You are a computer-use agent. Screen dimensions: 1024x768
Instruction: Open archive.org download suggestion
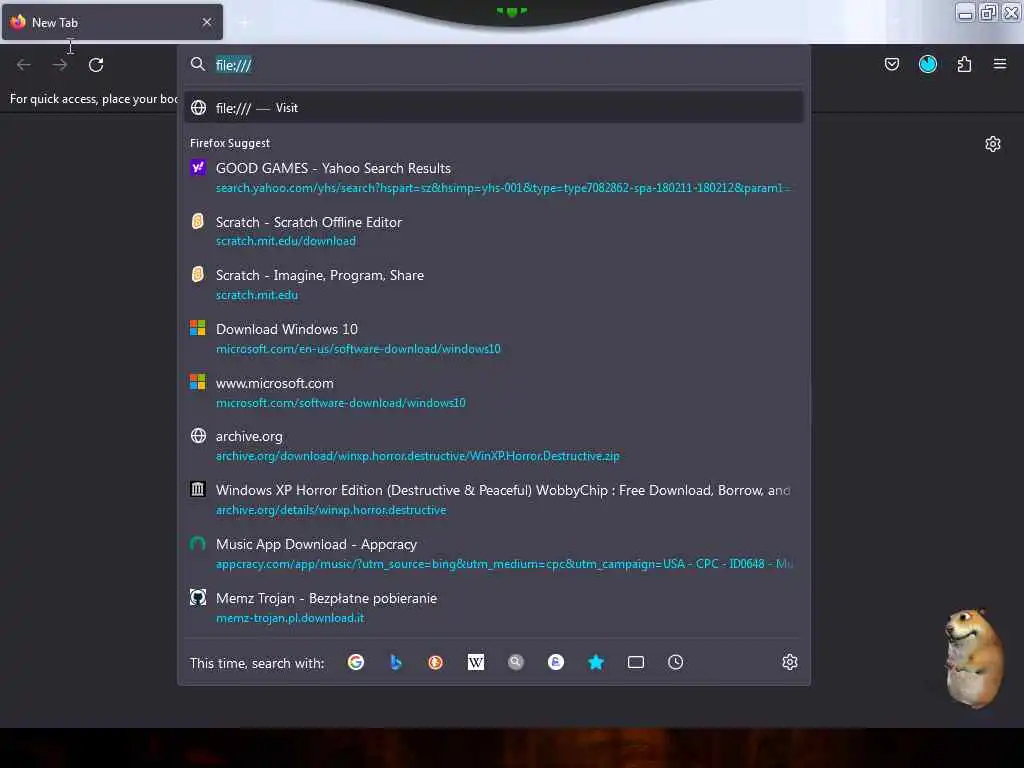pos(494,446)
